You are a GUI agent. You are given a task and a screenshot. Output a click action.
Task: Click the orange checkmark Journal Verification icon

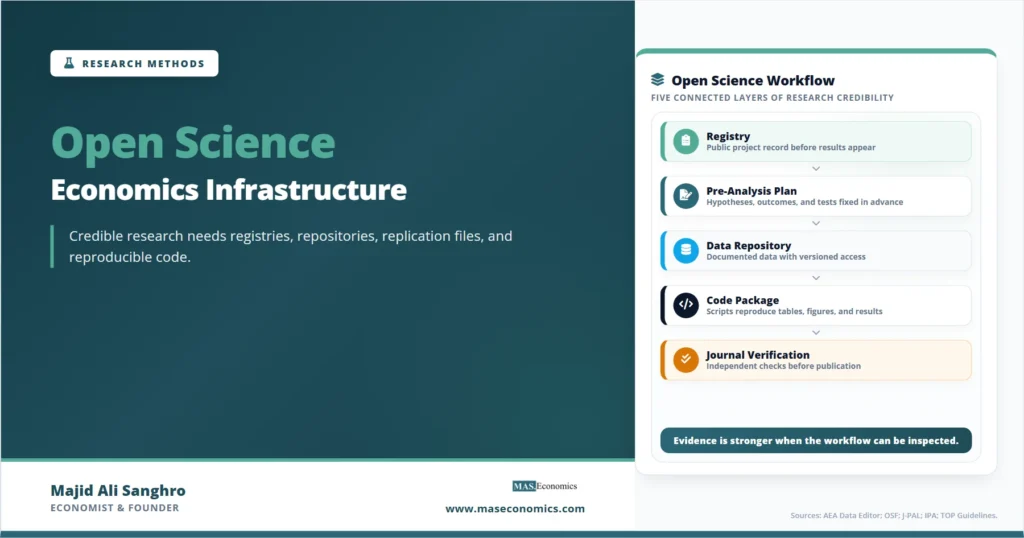point(686,360)
